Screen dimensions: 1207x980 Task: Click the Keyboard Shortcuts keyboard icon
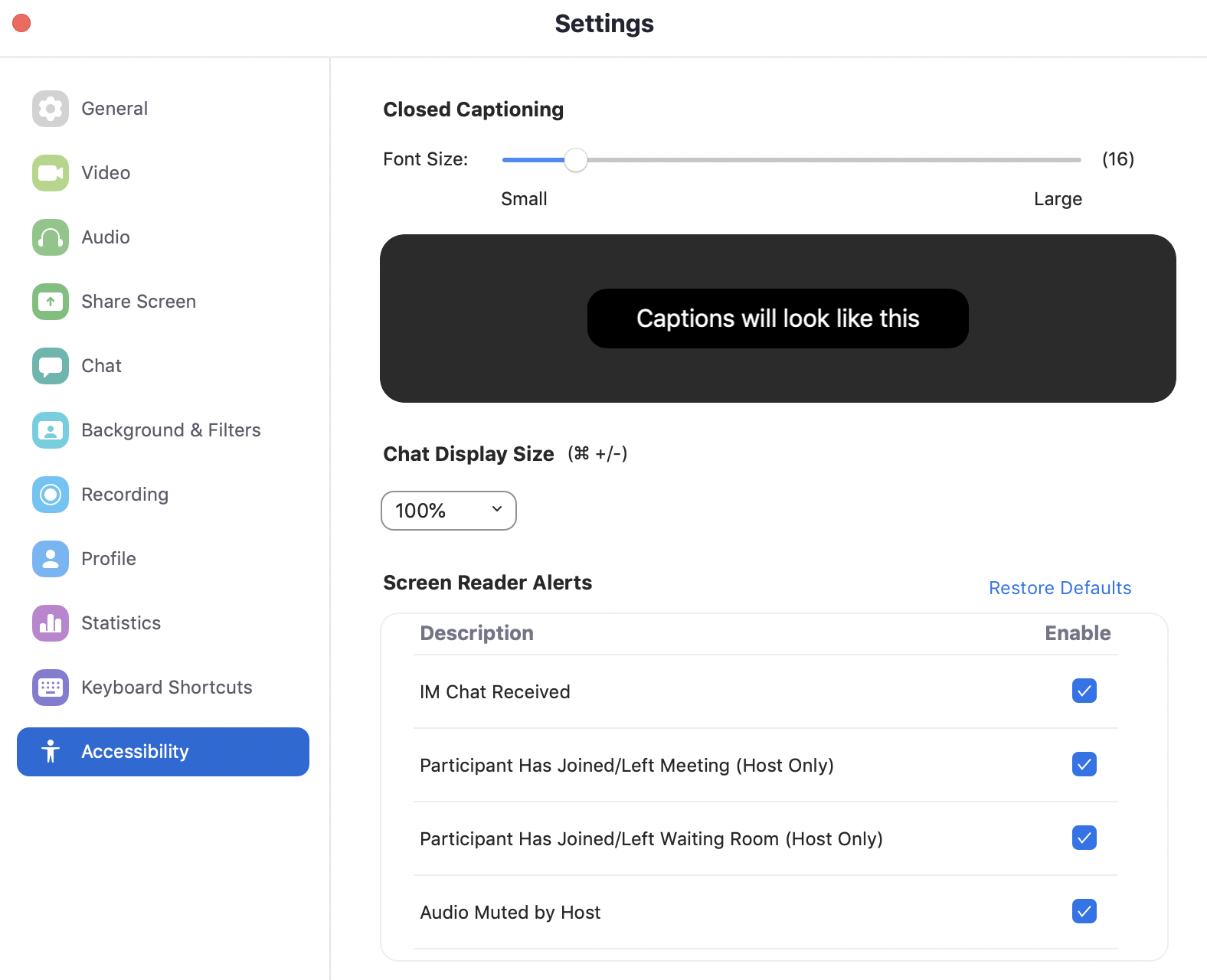(51, 688)
